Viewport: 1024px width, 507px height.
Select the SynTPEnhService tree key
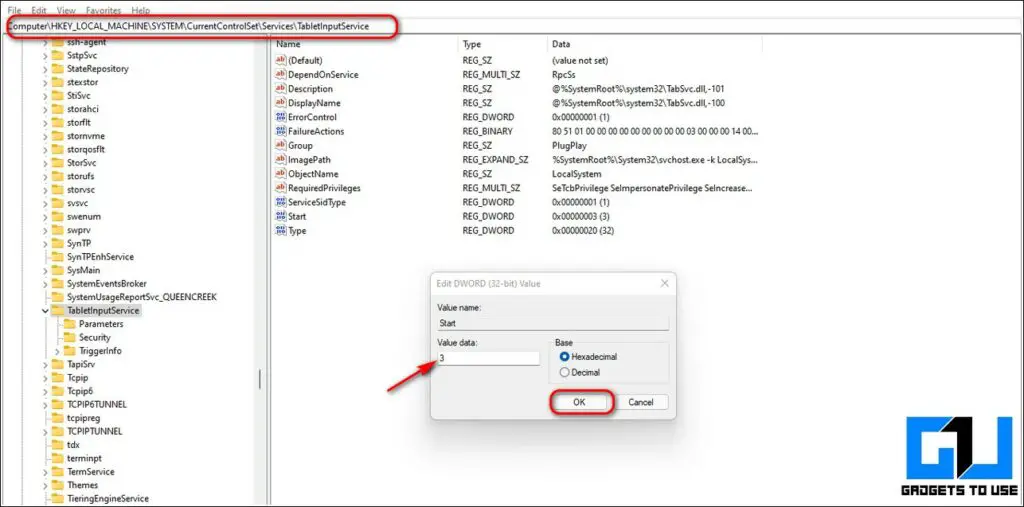pos(100,257)
